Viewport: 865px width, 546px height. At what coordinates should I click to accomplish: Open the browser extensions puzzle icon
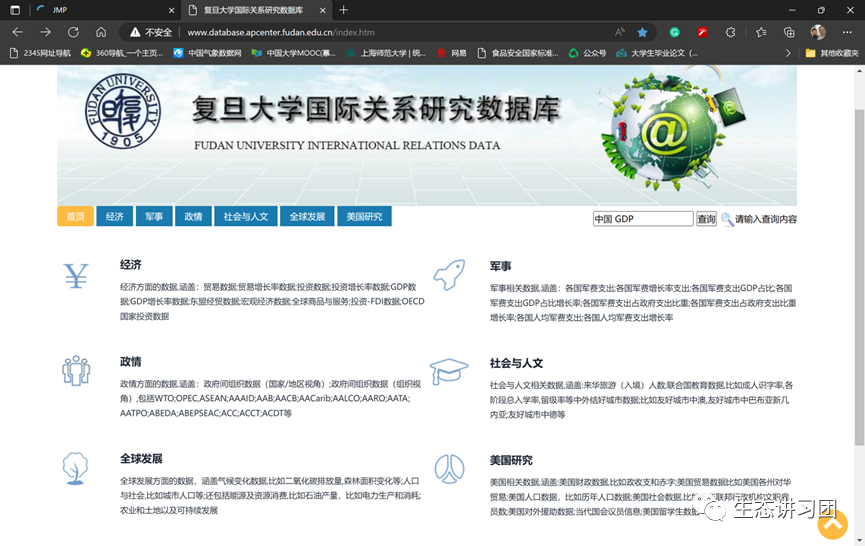730,32
